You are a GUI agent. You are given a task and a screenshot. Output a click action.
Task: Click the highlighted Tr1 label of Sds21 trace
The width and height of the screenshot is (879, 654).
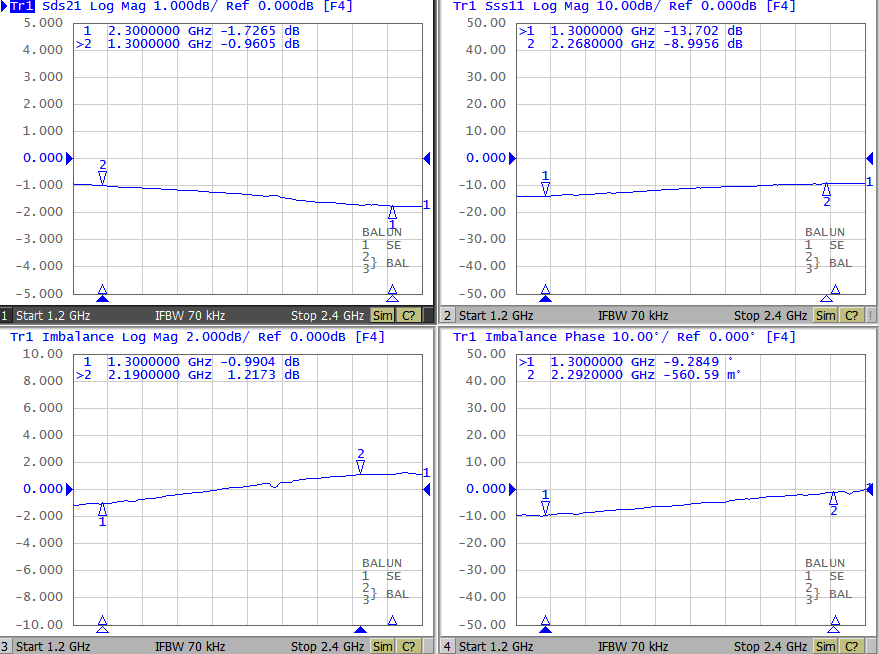22,6
